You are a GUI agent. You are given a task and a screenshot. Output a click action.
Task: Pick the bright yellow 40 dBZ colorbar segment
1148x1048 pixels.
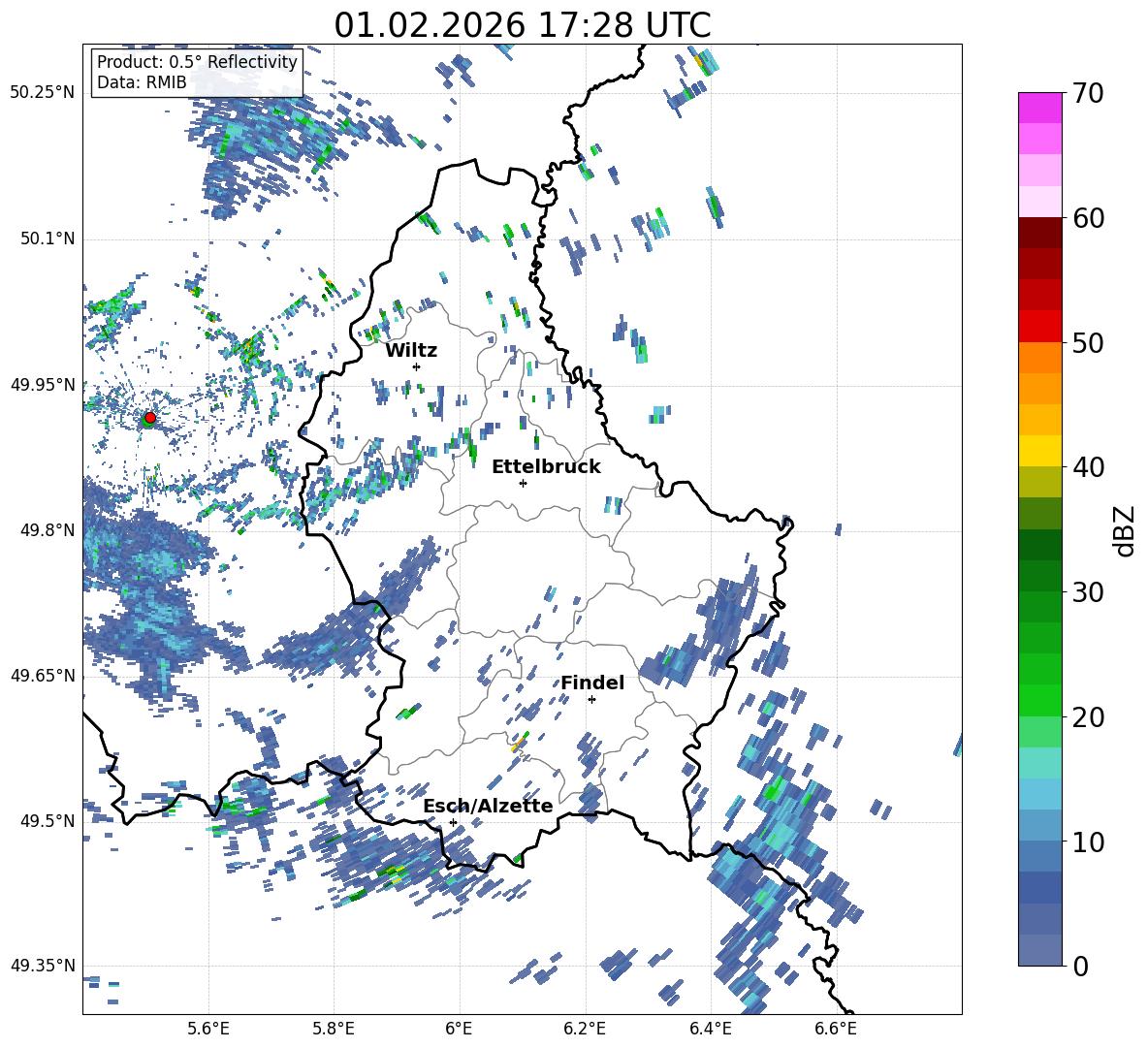pyautogui.click(x=1040, y=451)
